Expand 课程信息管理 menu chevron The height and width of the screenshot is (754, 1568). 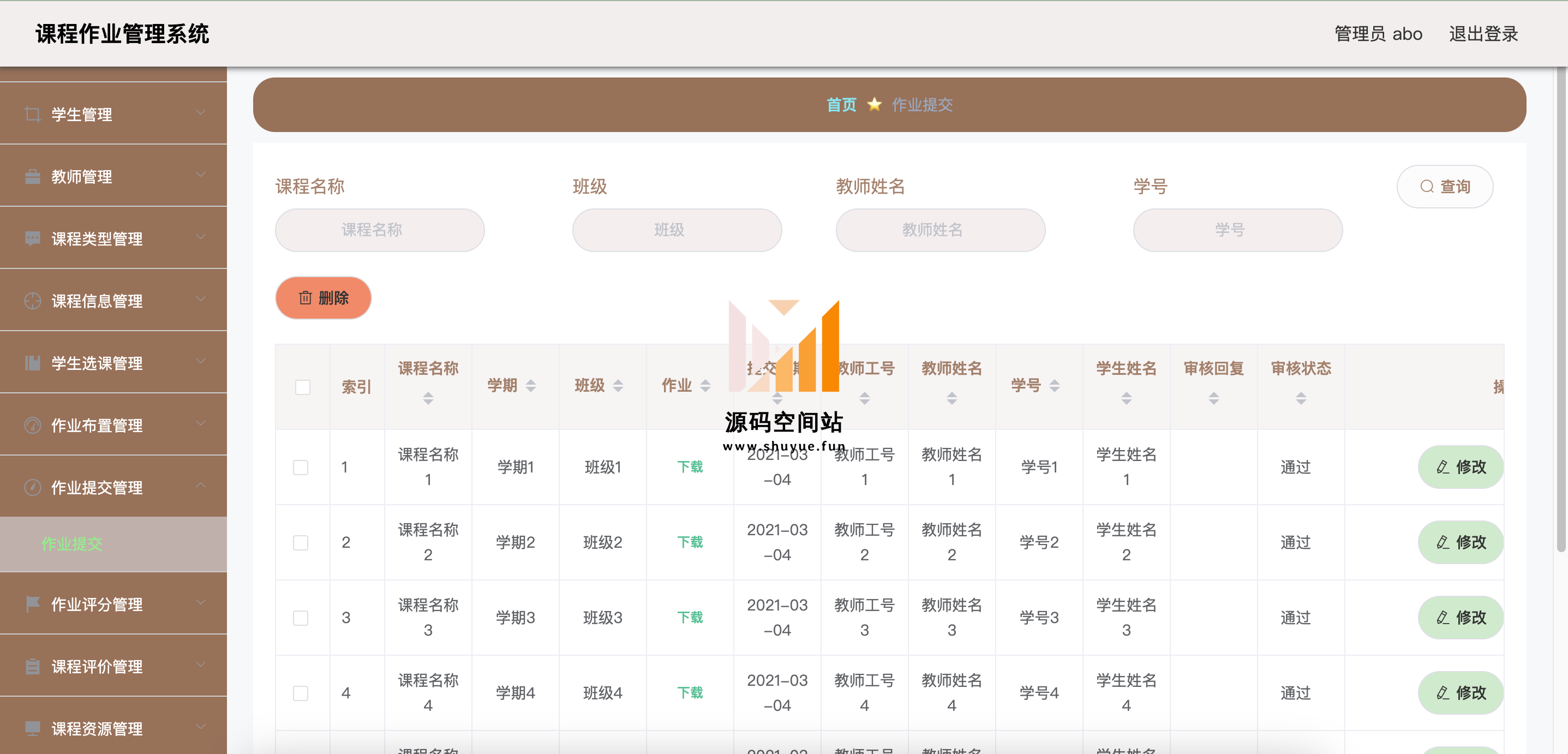click(x=200, y=299)
